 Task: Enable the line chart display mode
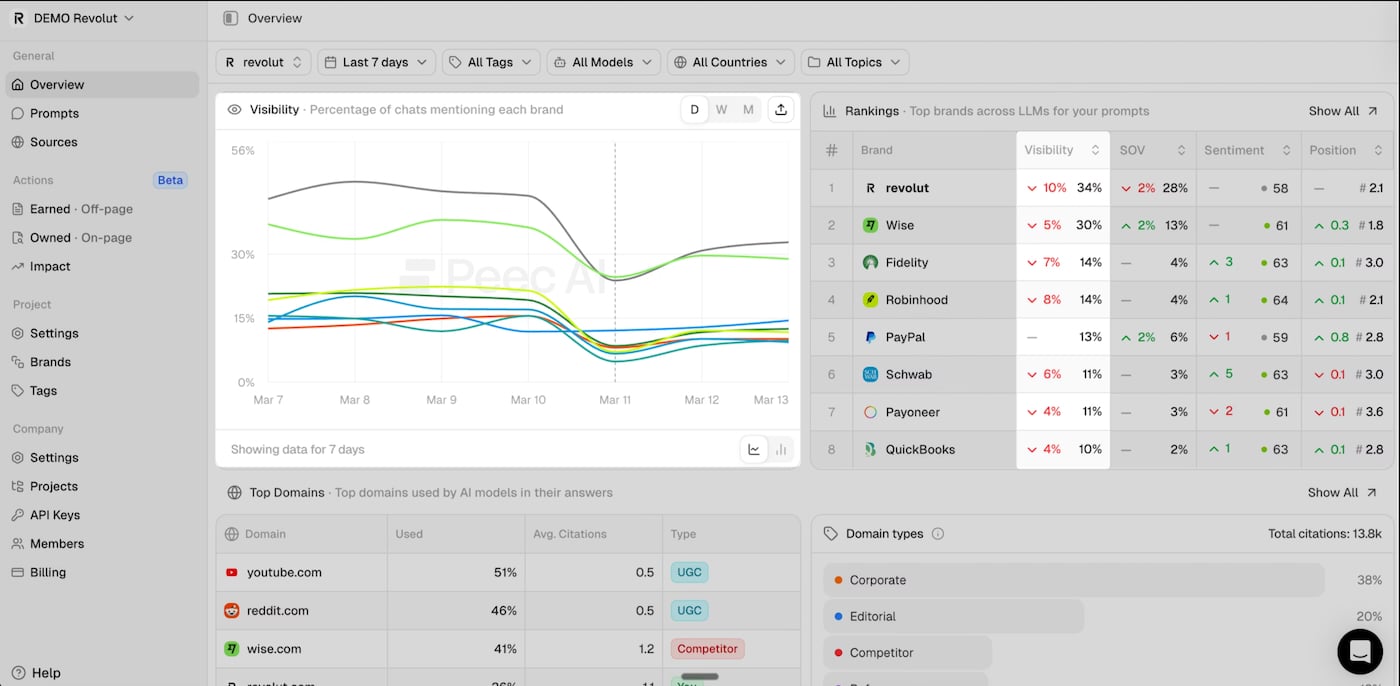point(754,449)
